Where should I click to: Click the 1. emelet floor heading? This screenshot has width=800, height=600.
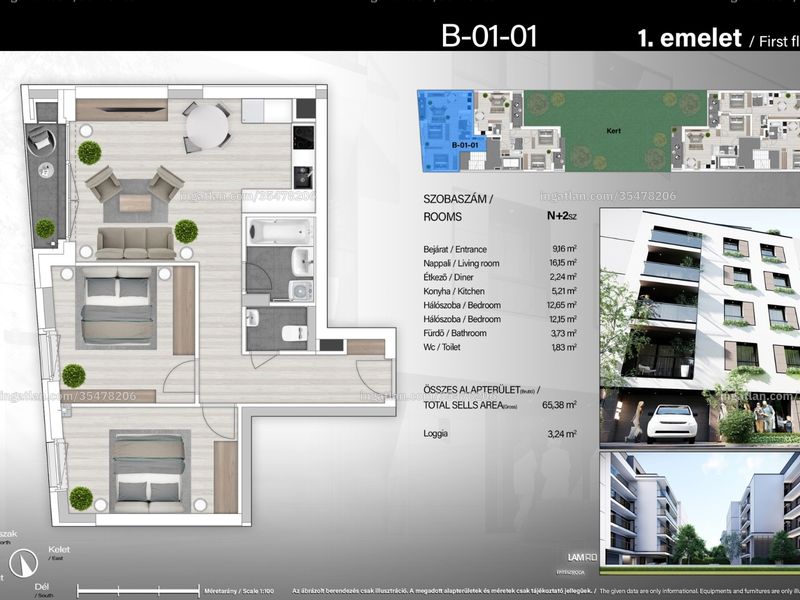pyautogui.click(x=689, y=38)
